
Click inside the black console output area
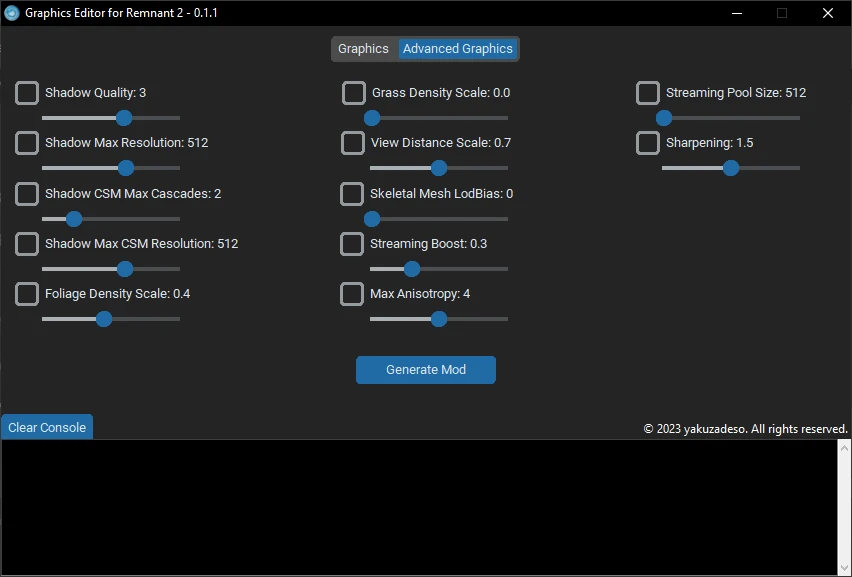[418, 507]
